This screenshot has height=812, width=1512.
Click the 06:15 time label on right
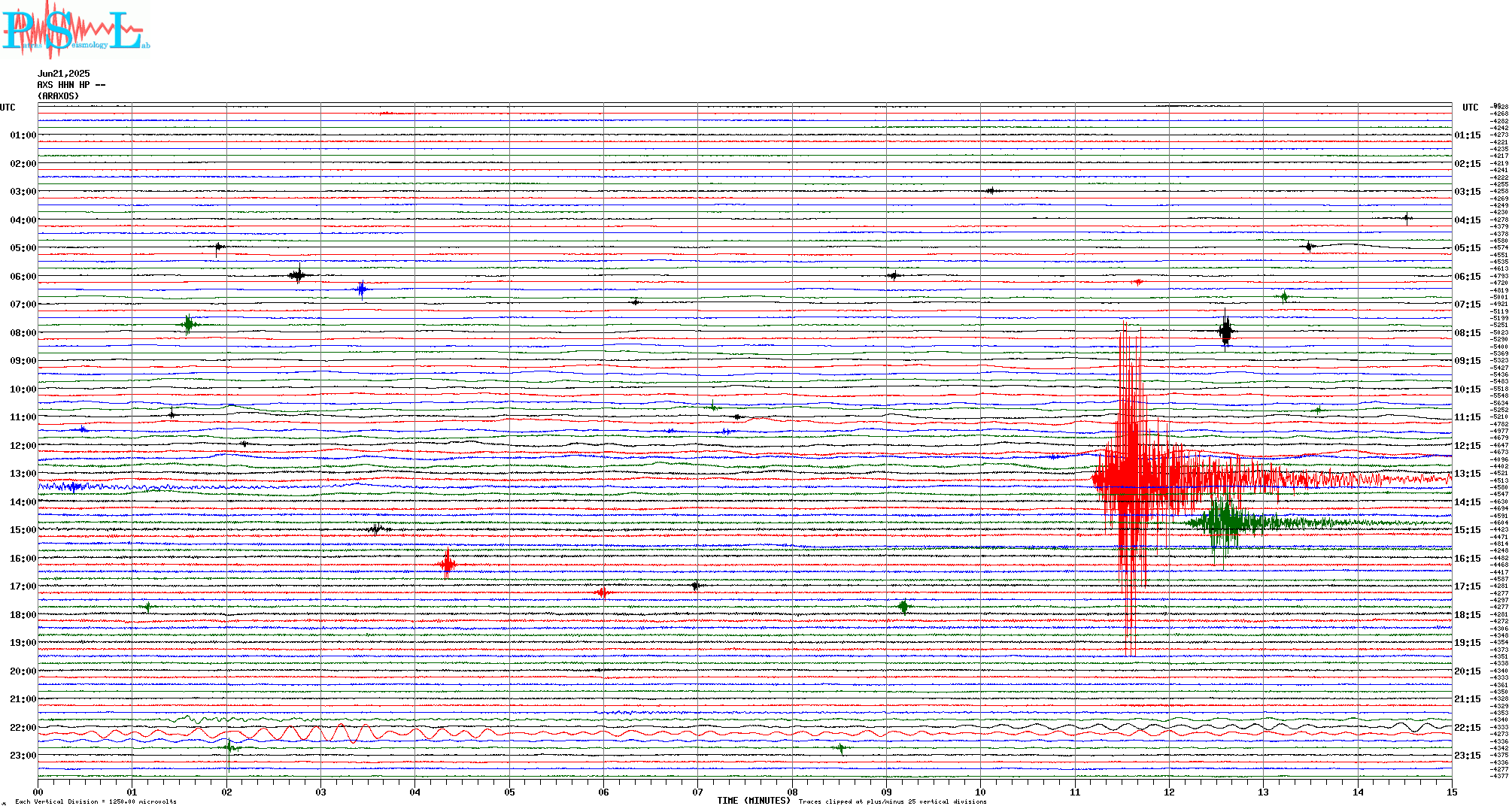pos(1468,277)
